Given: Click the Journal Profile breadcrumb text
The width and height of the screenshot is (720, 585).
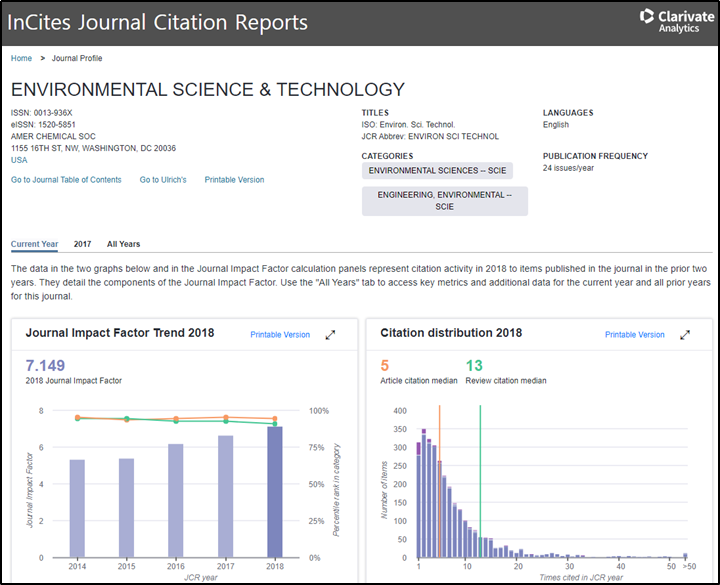Looking at the screenshot, I should [77, 58].
